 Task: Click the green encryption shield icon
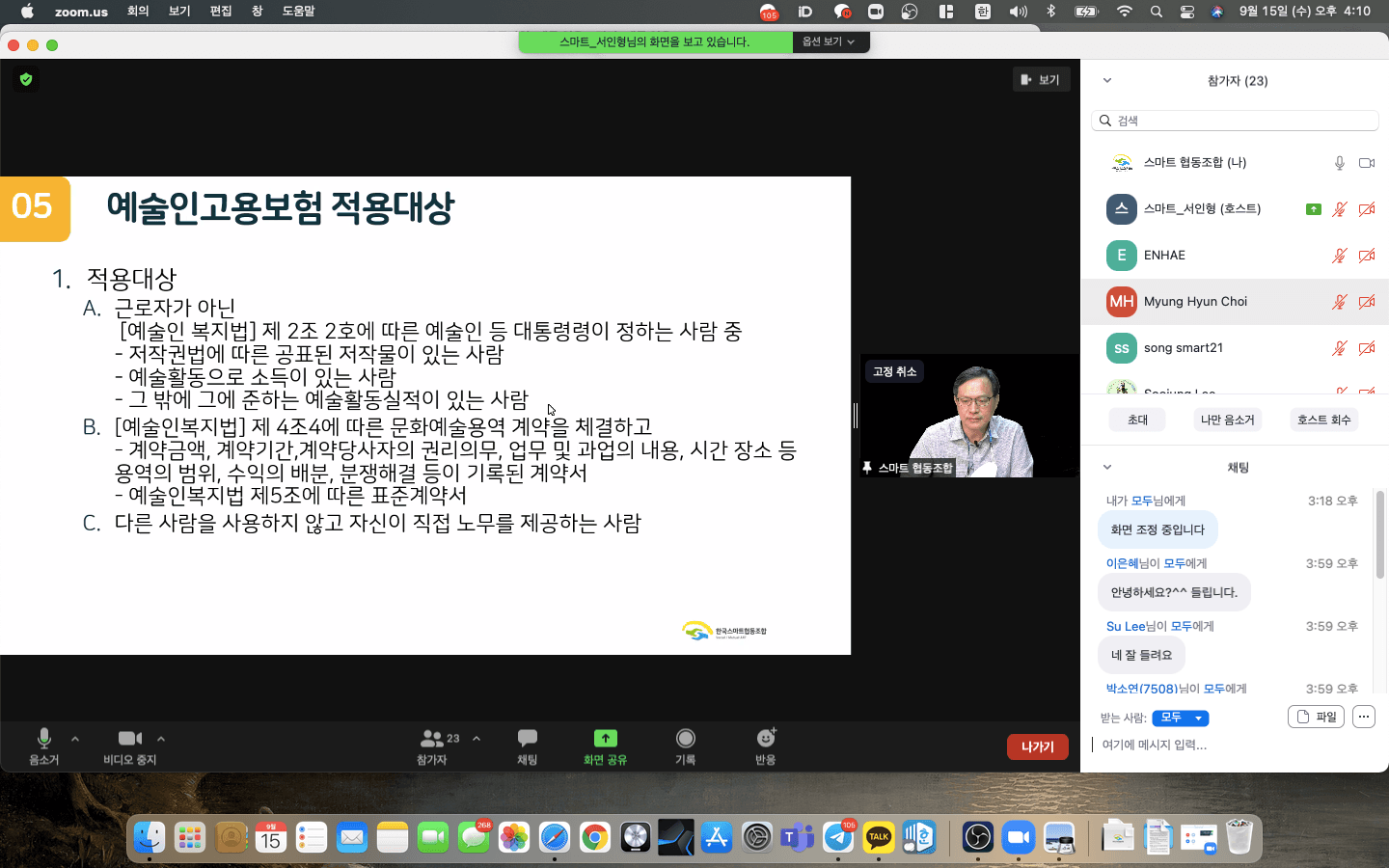(x=26, y=79)
